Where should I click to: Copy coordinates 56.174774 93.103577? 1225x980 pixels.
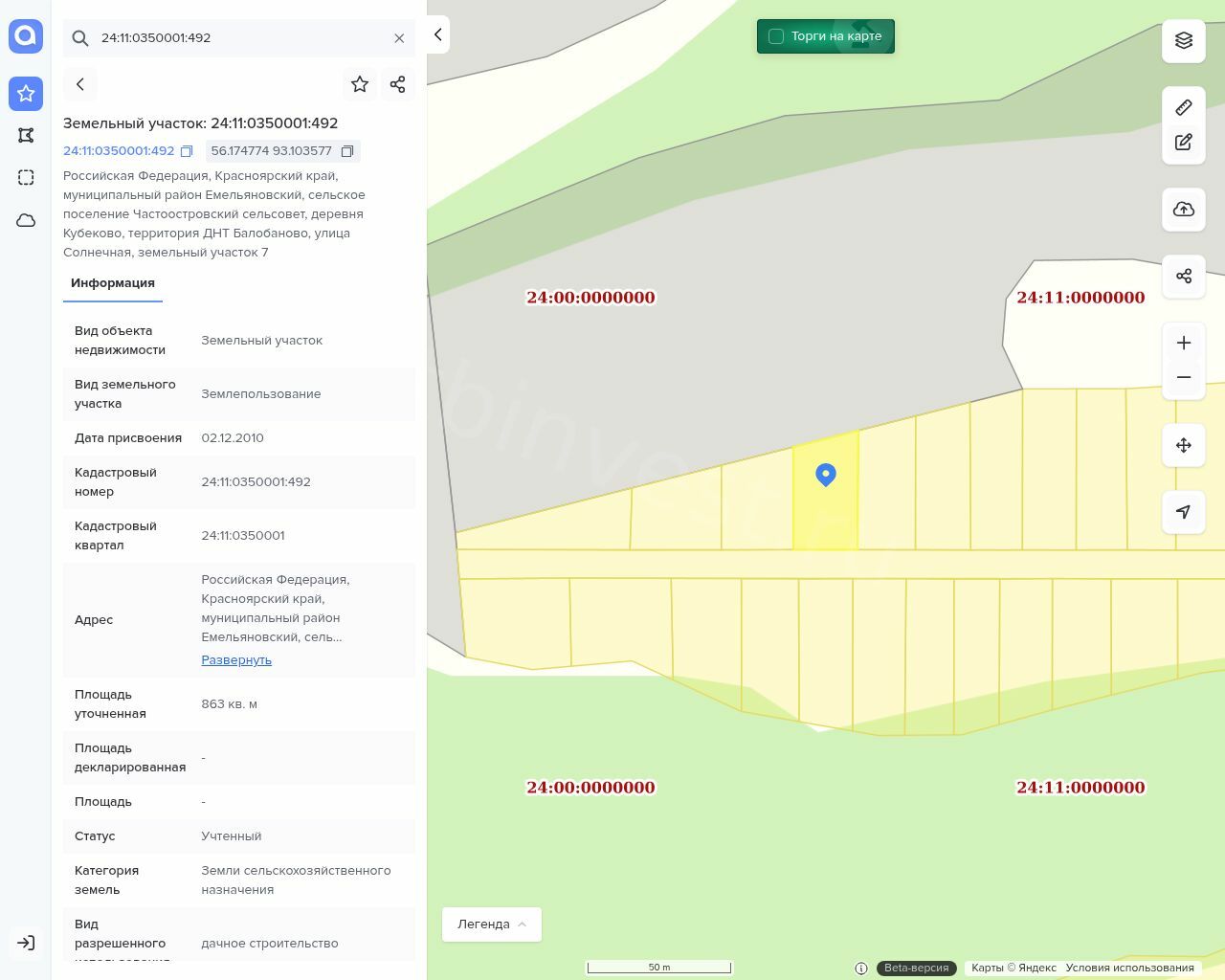click(x=347, y=151)
